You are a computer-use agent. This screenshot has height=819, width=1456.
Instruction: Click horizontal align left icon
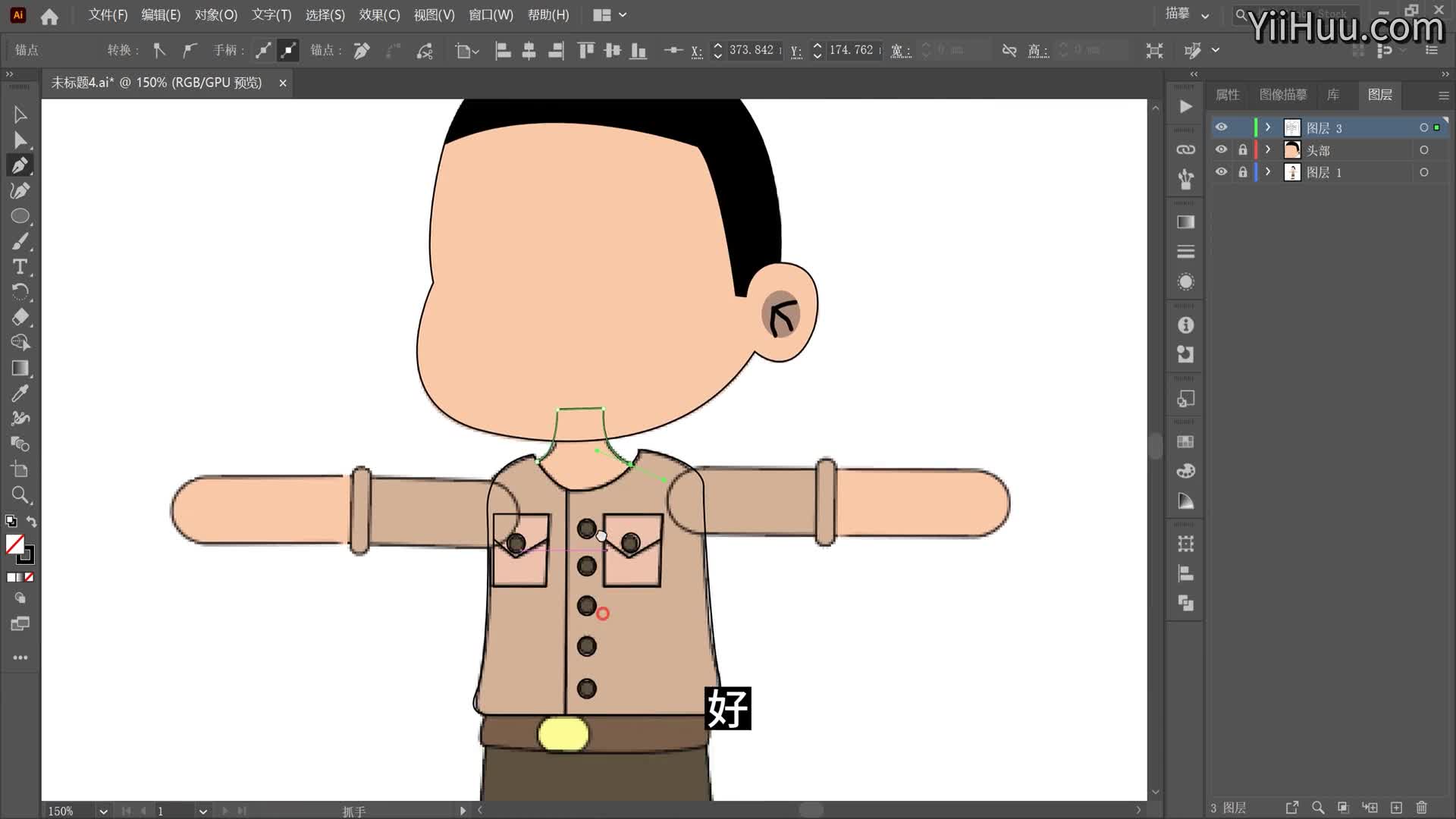(x=502, y=51)
